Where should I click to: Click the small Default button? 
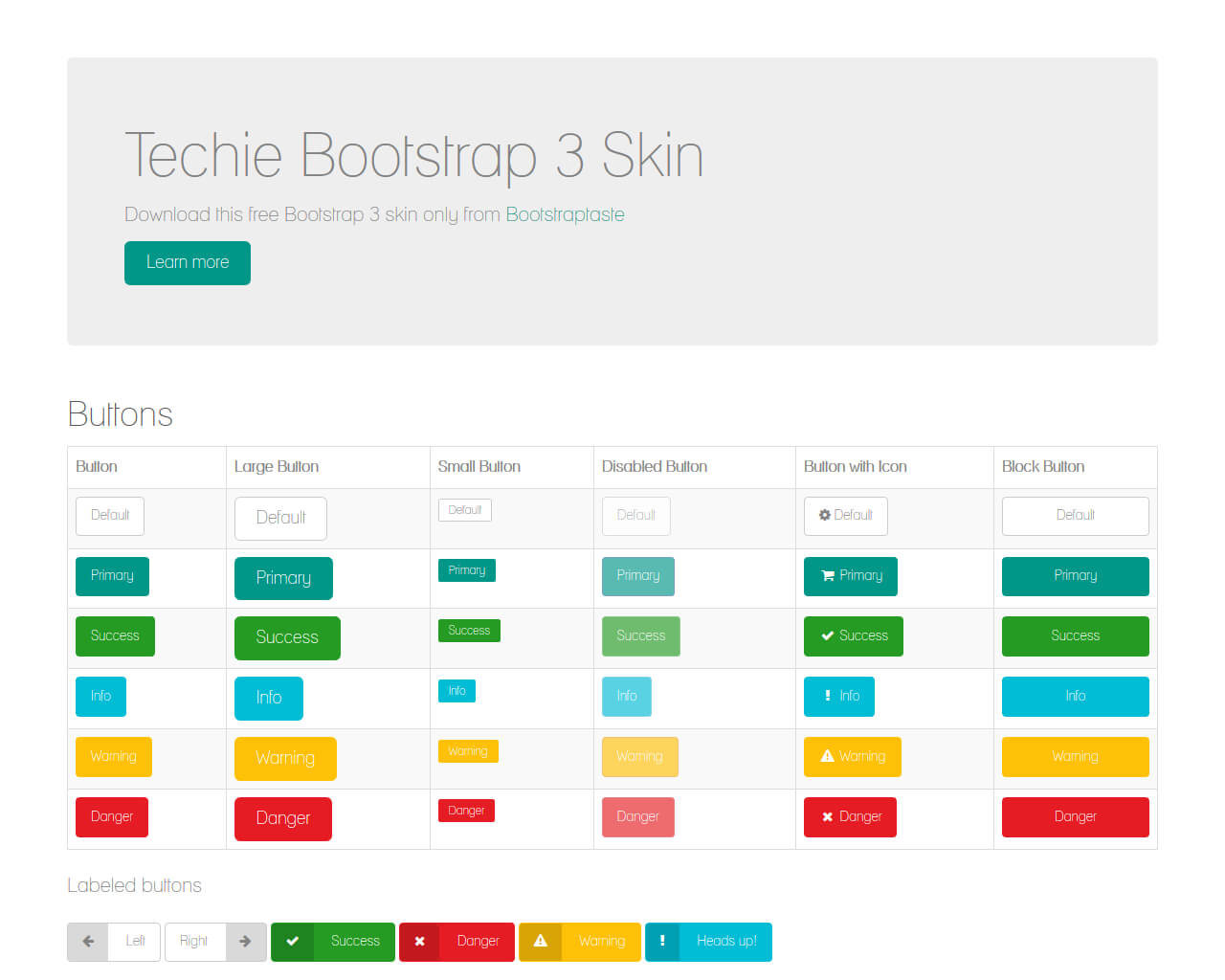coord(465,510)
